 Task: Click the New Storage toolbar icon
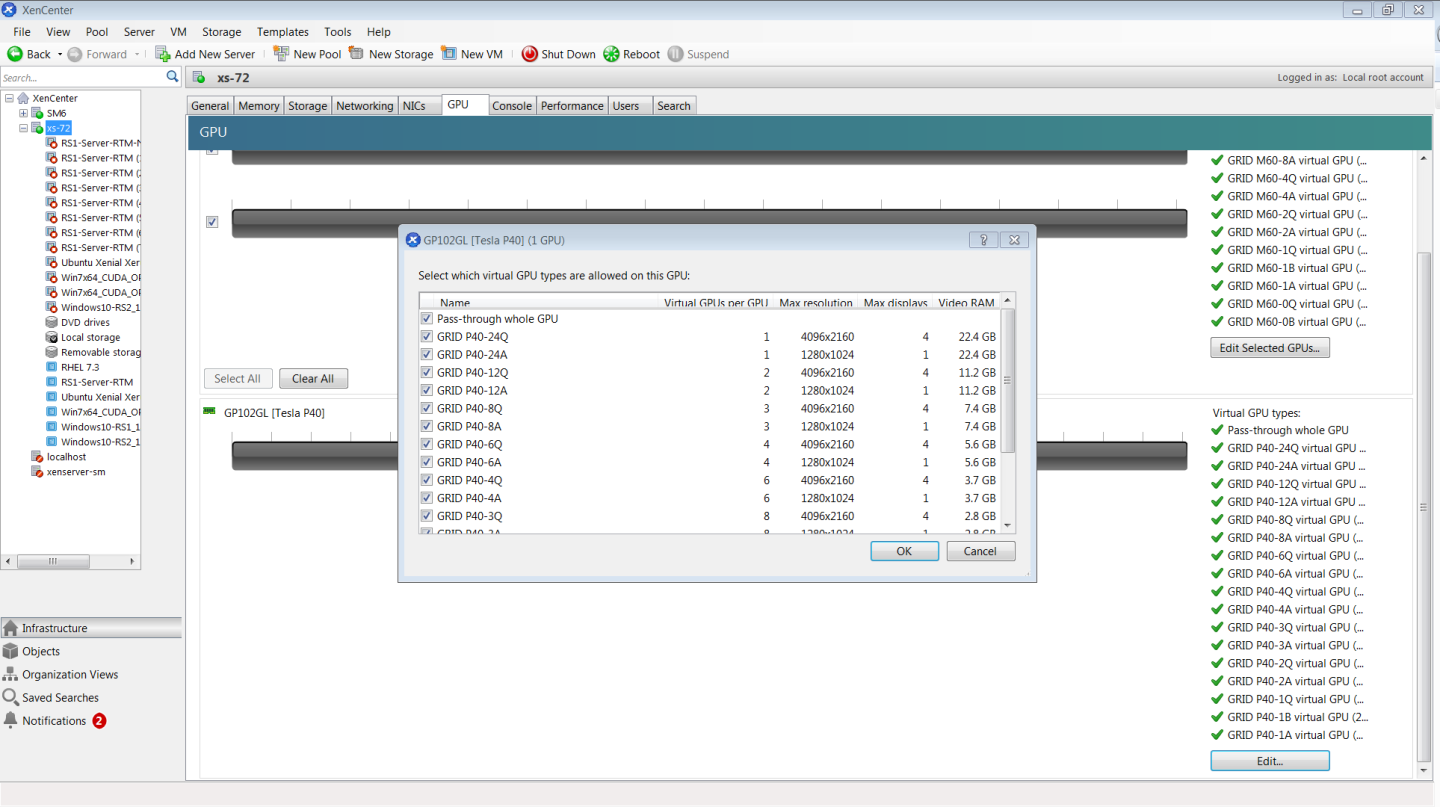click(356, 54)
